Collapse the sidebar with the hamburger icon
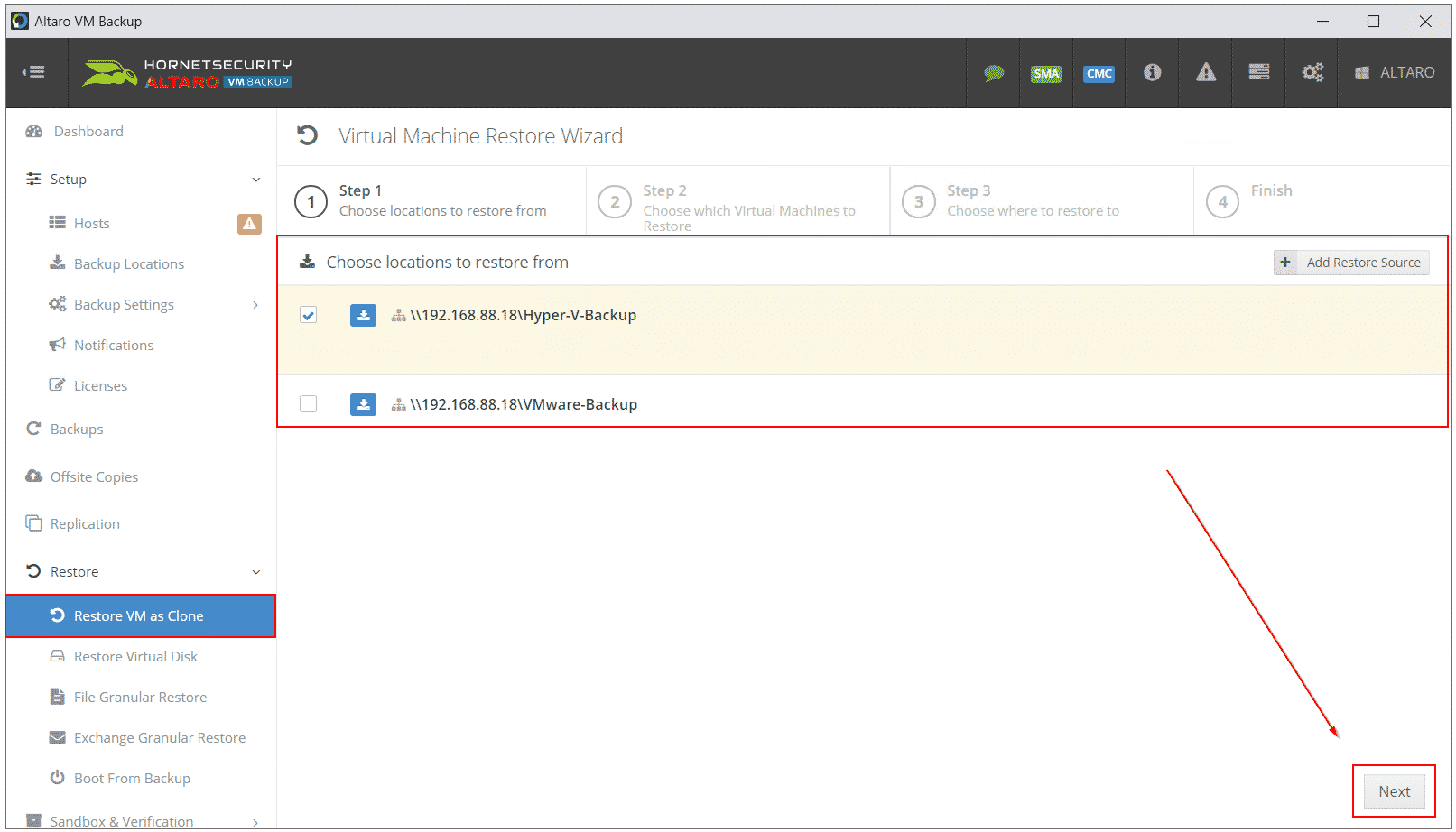The image size is (1456, 832). 34,72
